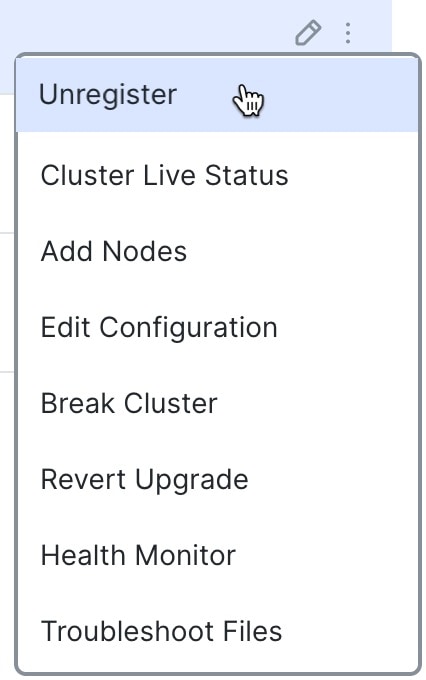The height and width of the screenshot is (680, 426).
Task: Generate troubleshoot files for cluster
Action: [x=217, y=631]
